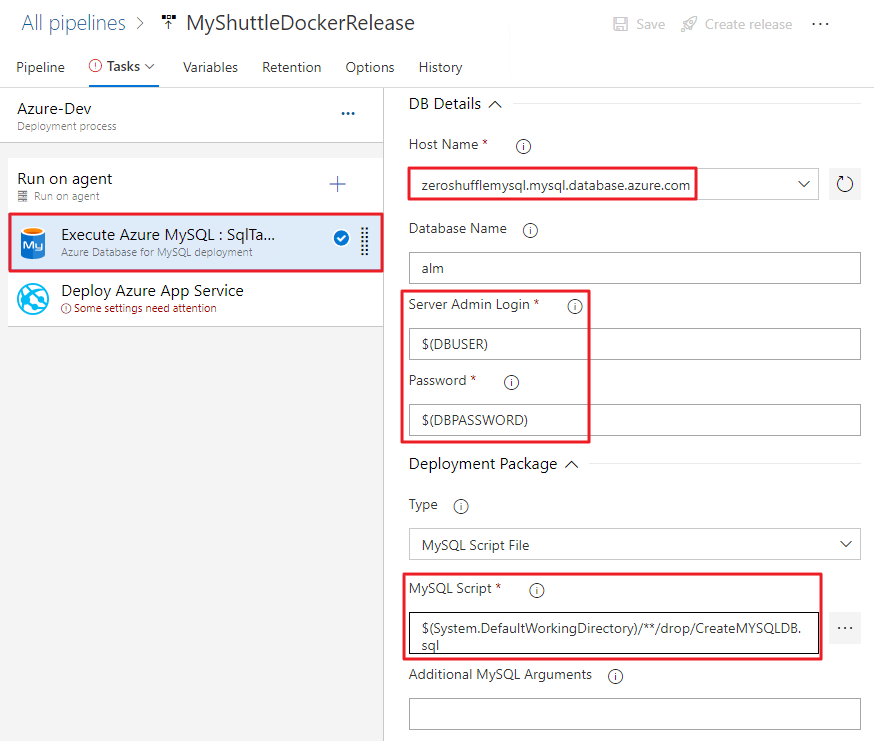Image resolution: width=874 pixels, height=741 pixels.
Task: Click the Host Name info icon
Action: coord(523,147)
